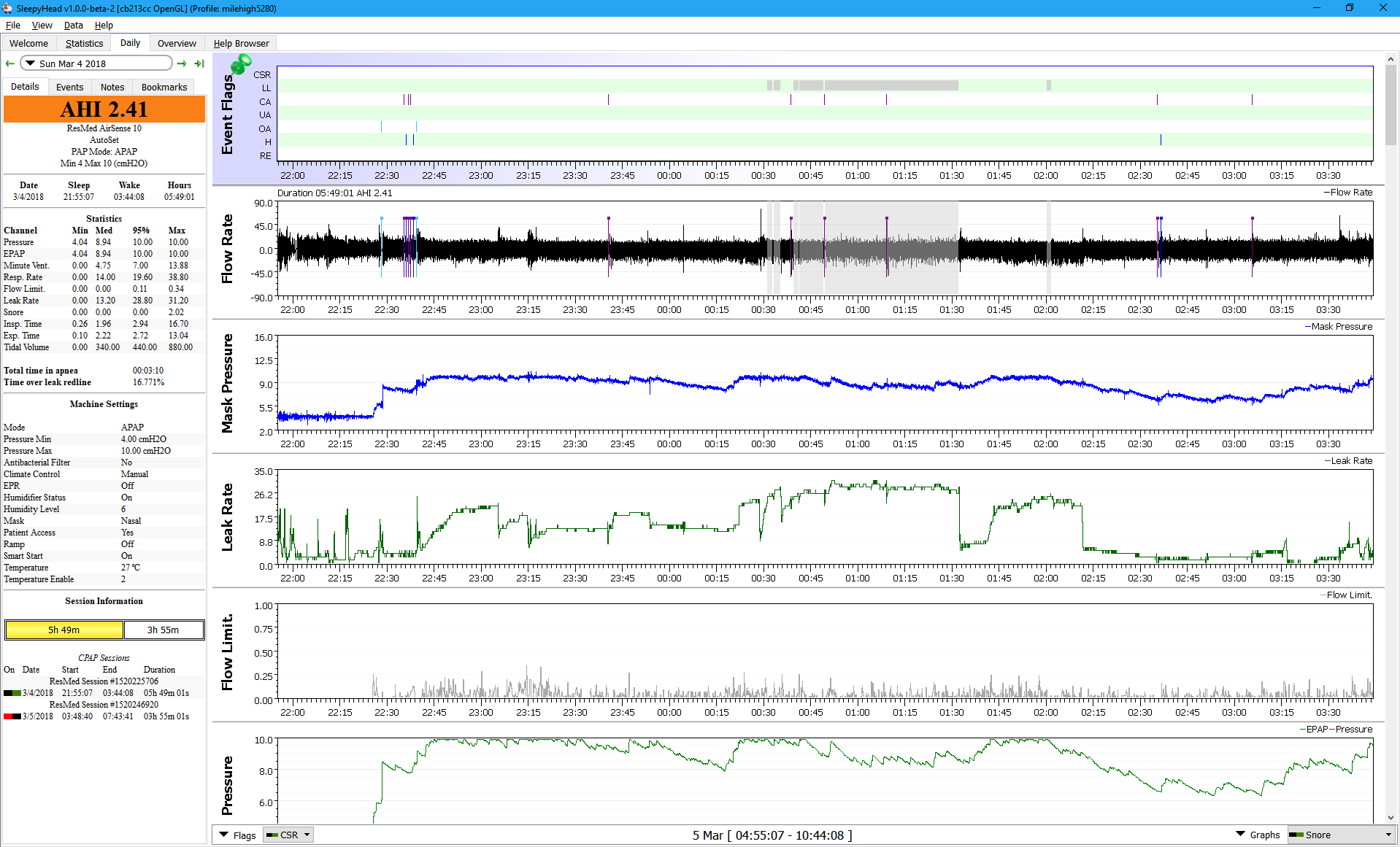Open the File menu
The image size is (1400, 847).
click(x=13, y=25)
